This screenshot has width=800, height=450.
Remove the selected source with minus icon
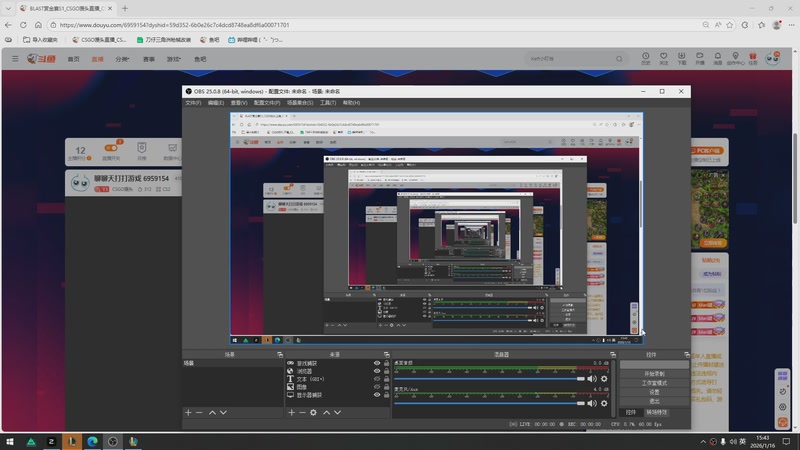303,412
